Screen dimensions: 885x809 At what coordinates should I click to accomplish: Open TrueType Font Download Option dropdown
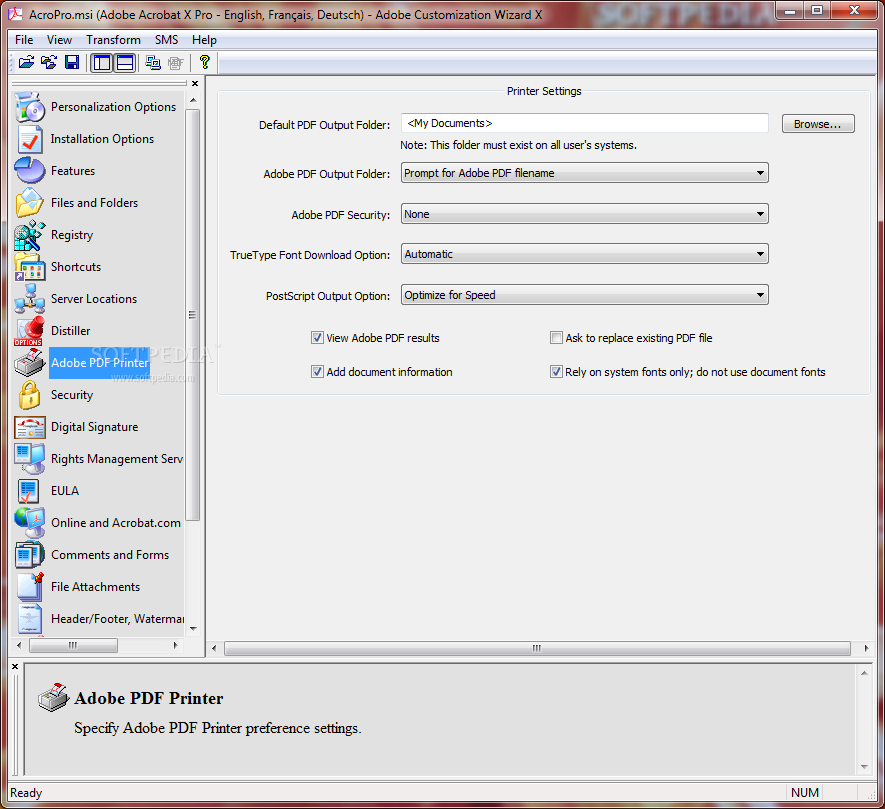point(585,254)
